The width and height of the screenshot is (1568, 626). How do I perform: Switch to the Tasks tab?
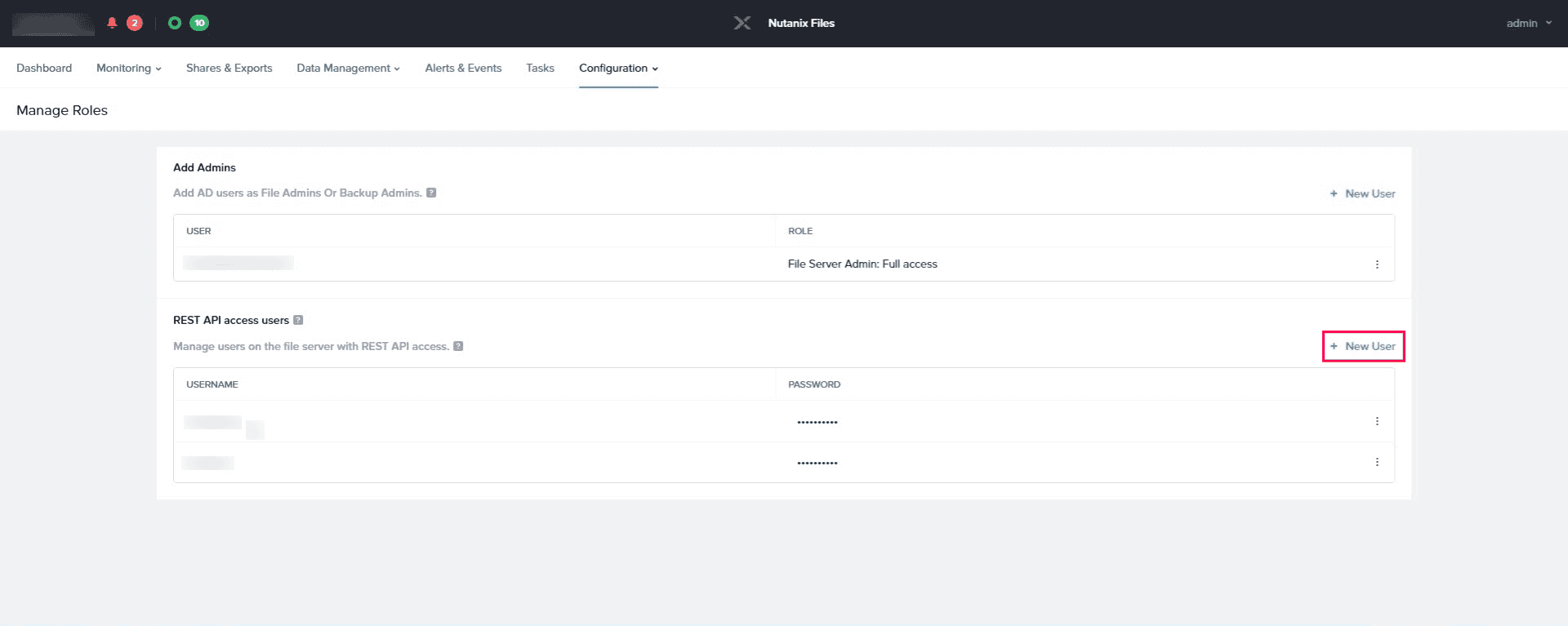point(540,68)
